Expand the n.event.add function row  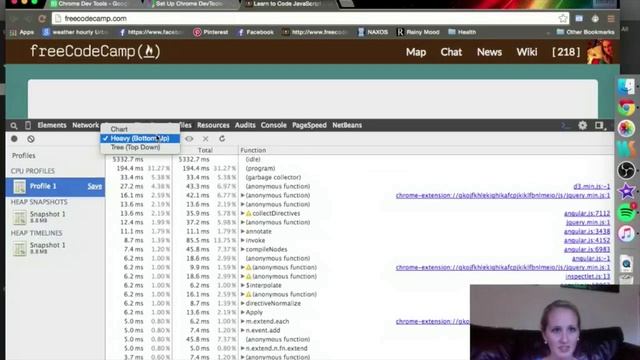(x=242, y=330)
